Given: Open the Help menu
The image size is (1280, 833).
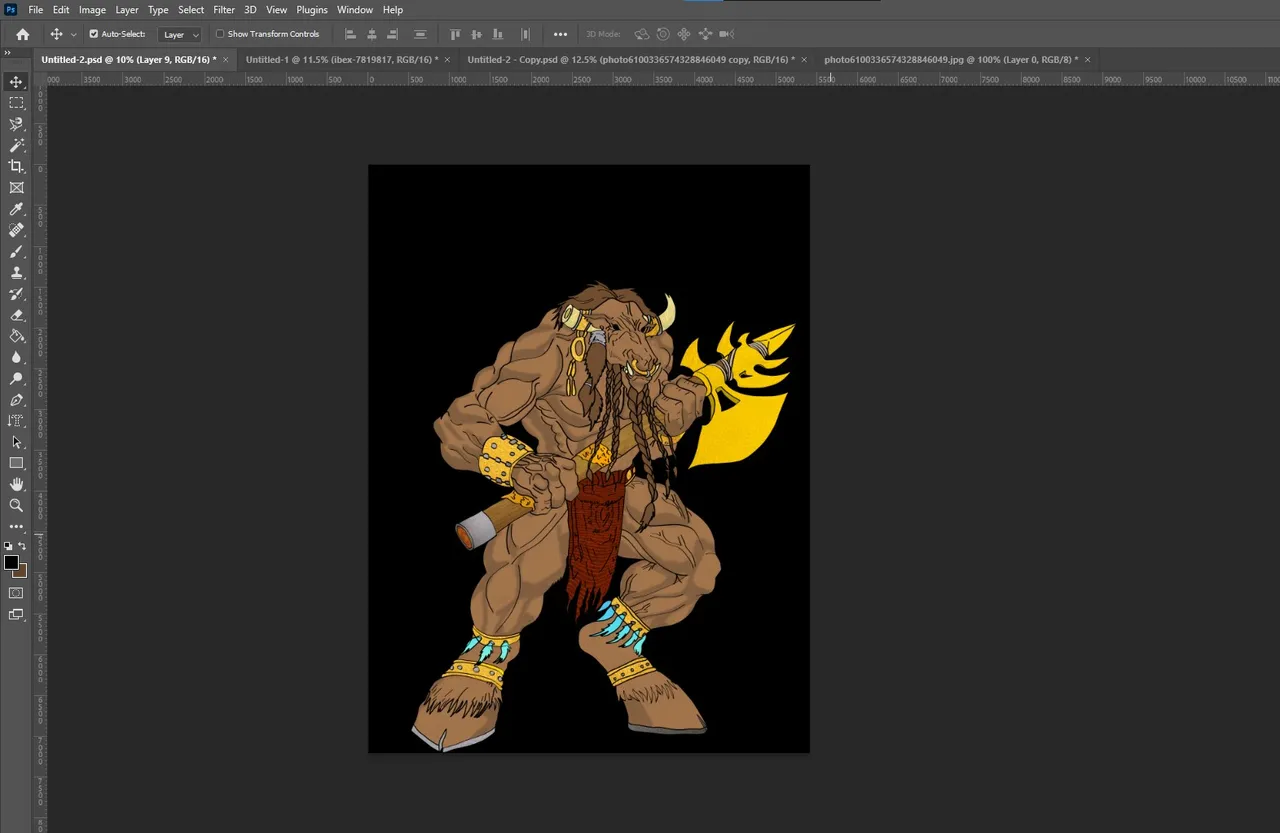Looking at the screenshot, I should pos(393,10).
